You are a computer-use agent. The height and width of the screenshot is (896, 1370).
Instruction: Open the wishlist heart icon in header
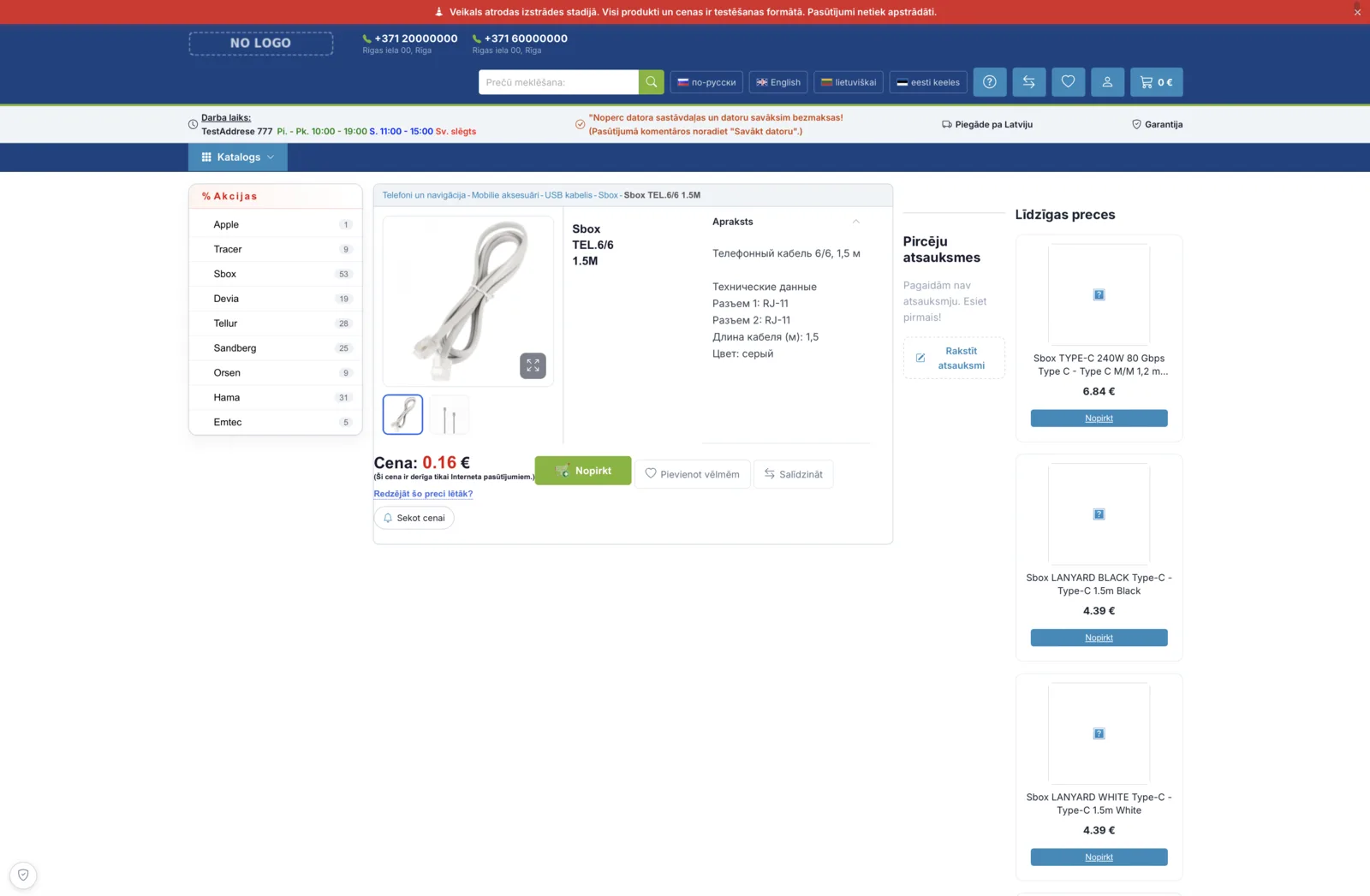click(1069, 82)
